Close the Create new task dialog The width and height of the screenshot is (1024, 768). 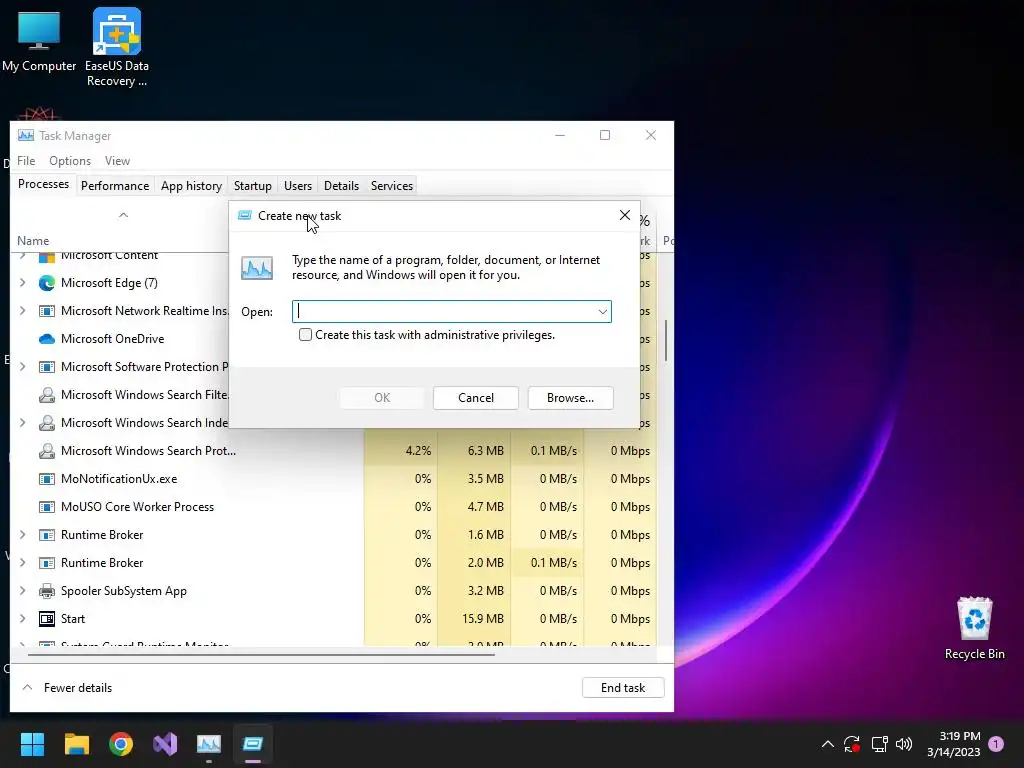pyautogui.click(x=625, y=215)
